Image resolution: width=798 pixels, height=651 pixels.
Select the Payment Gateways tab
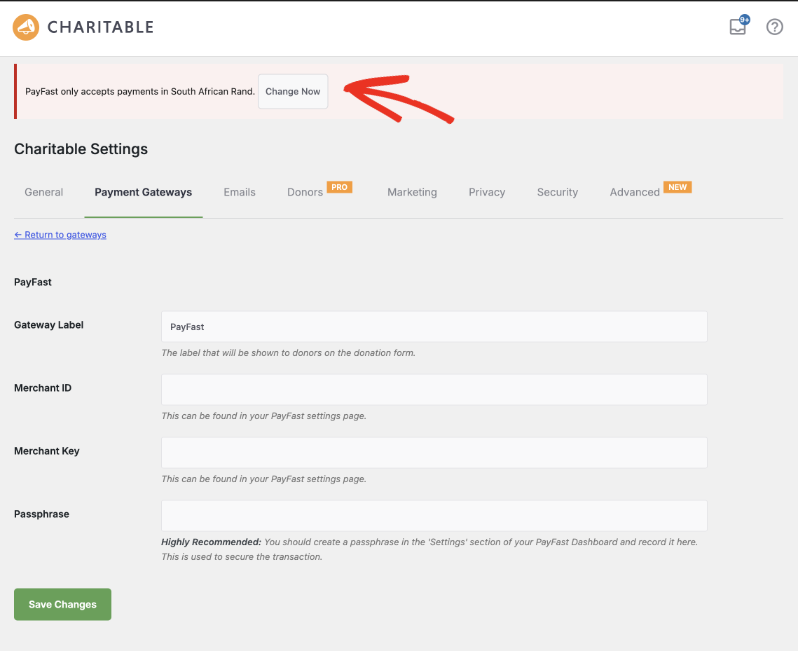click(143, 192)
